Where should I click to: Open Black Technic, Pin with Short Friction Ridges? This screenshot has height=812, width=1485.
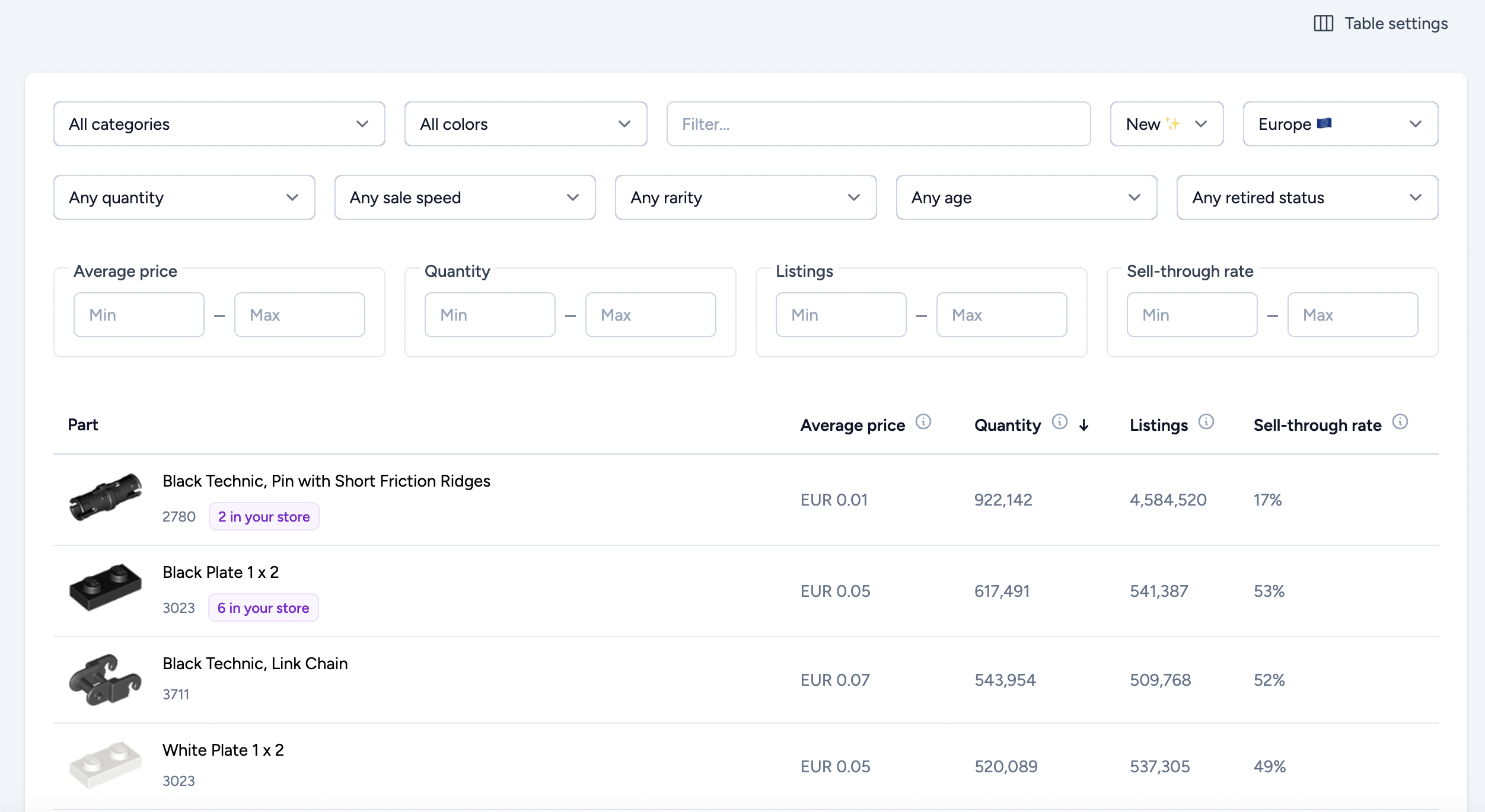(x=326, y=481)
